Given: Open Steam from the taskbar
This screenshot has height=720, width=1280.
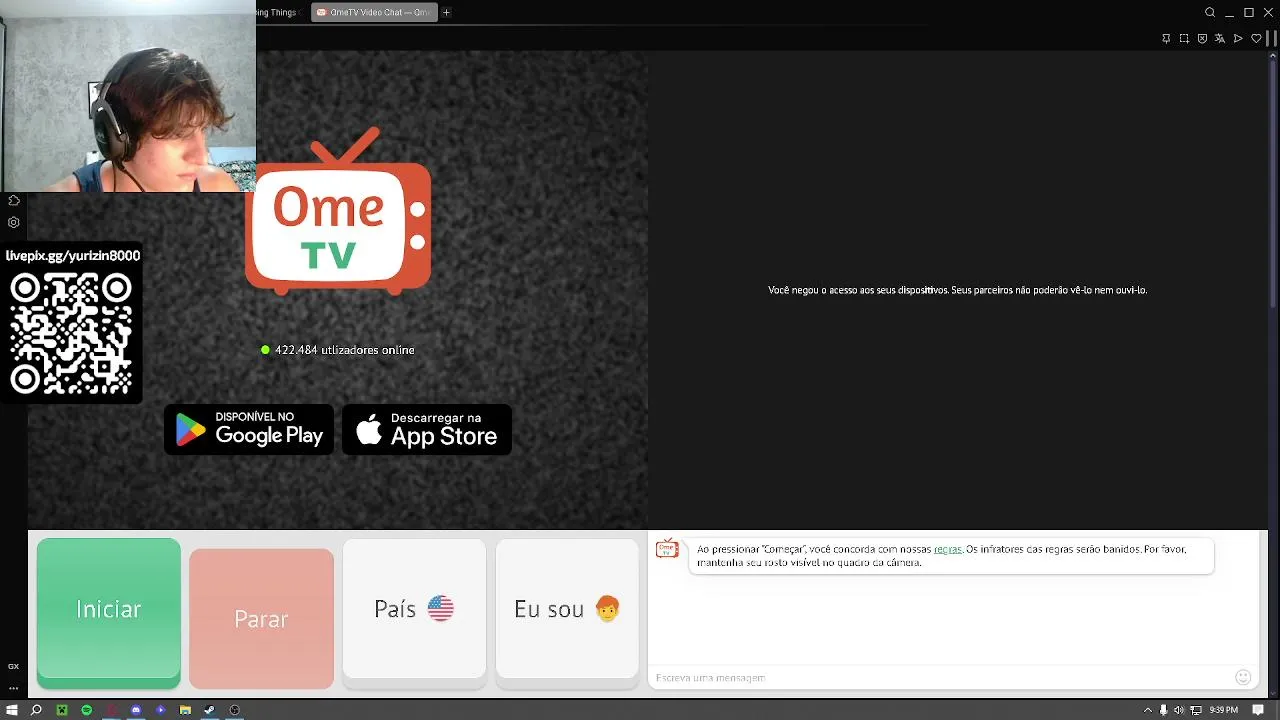Looking at the screenshot, I should tap(209, 710).
